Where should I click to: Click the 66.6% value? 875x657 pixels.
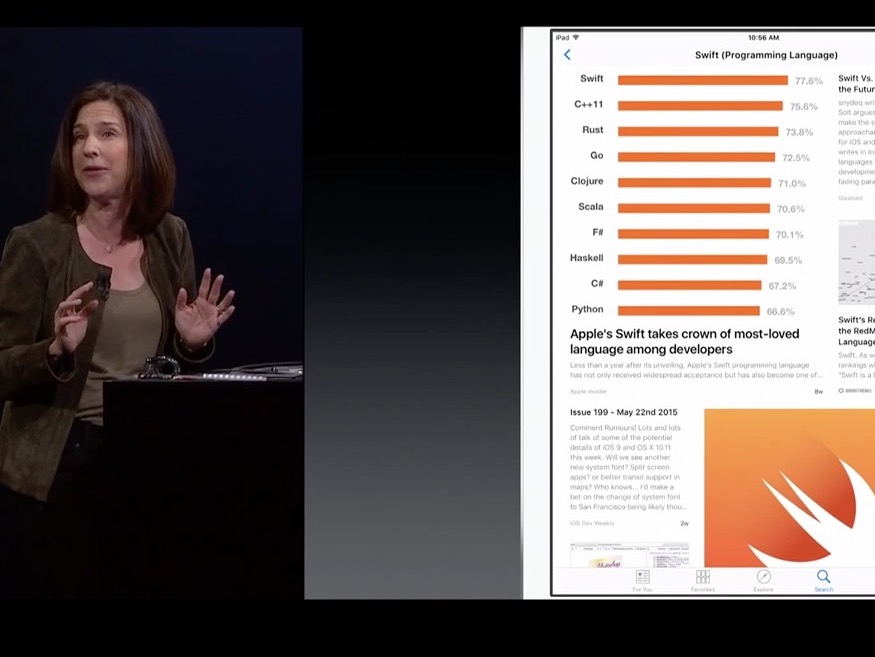click(x=780, y=311)
